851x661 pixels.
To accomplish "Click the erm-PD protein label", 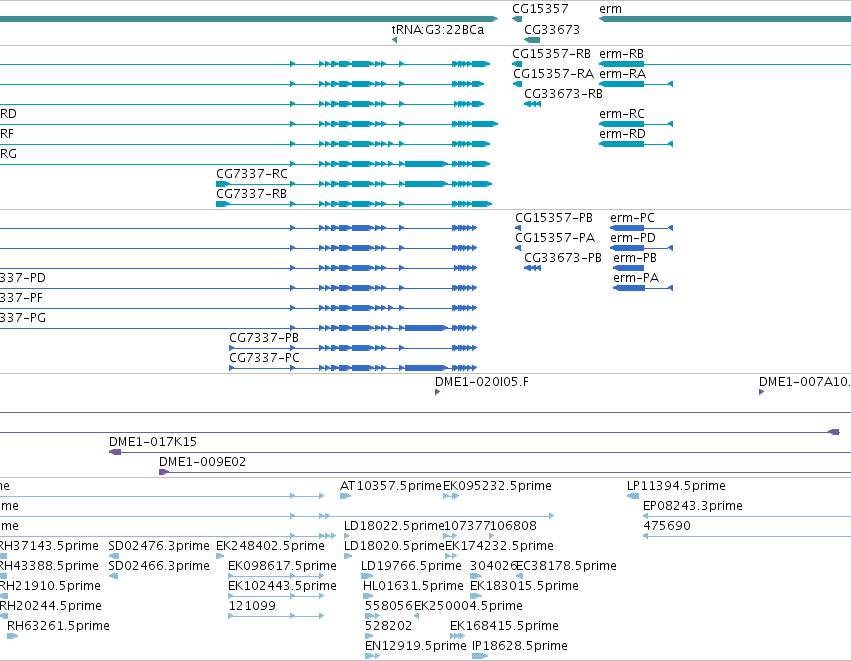I will (x=633, y=238).
